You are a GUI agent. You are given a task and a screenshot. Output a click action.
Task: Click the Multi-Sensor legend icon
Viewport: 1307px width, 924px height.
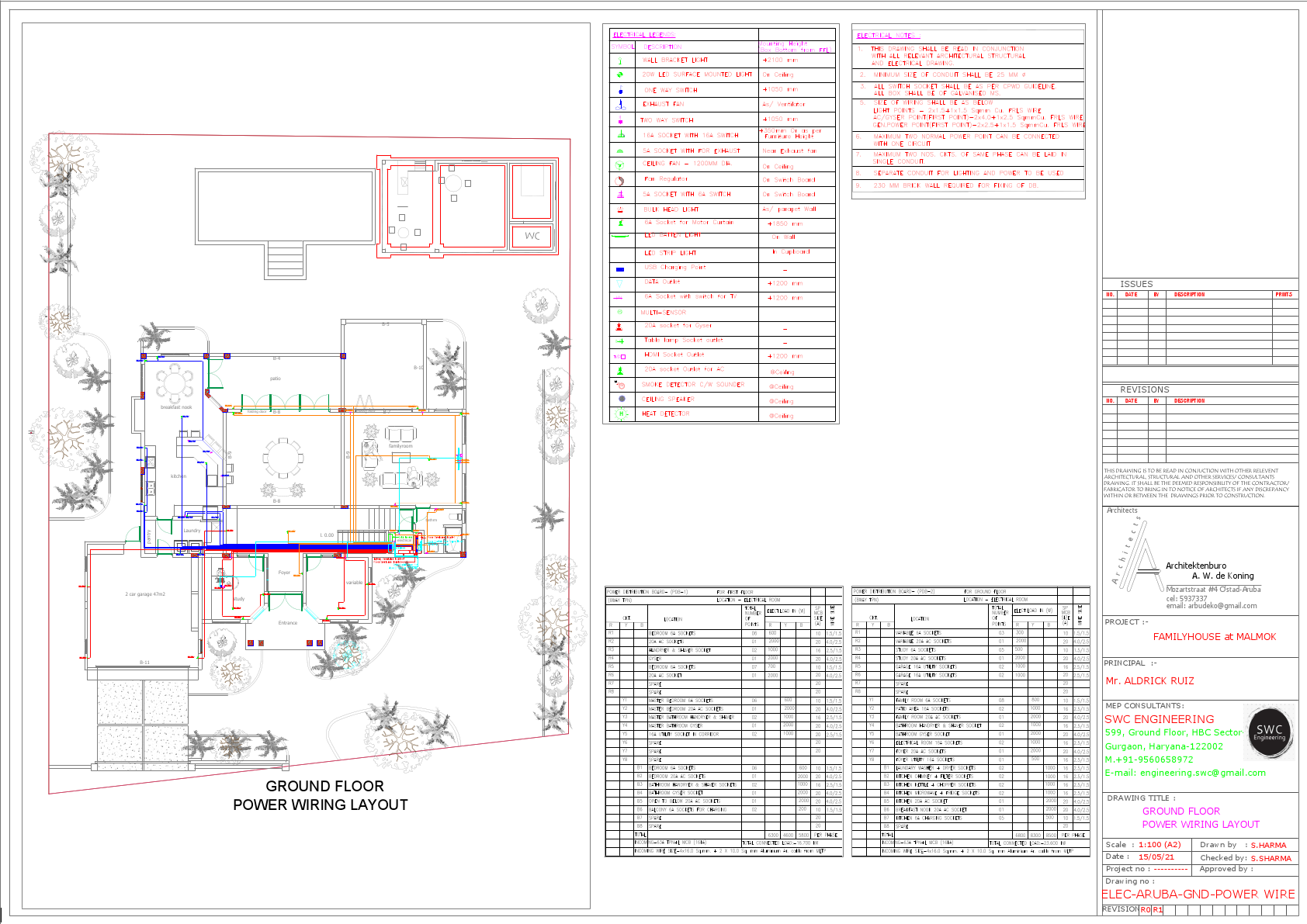point(619,312)
